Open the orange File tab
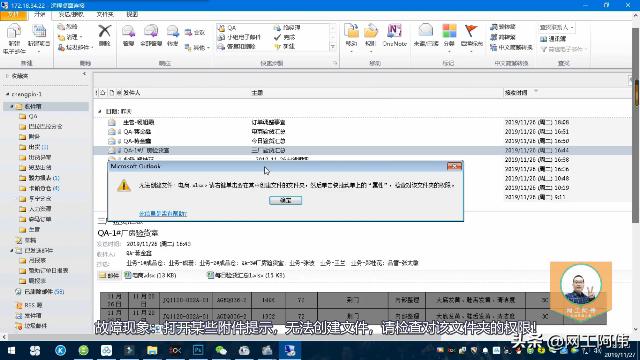Image resolution: width=640 pixels, height=360 pixels. pos(13,15)
